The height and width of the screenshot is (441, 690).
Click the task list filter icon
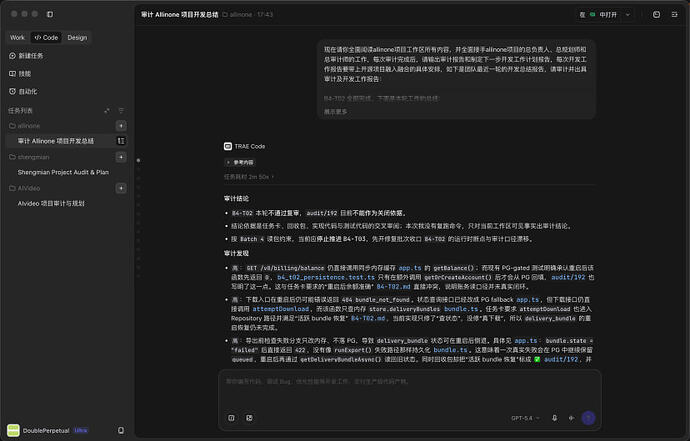point(121,110)
